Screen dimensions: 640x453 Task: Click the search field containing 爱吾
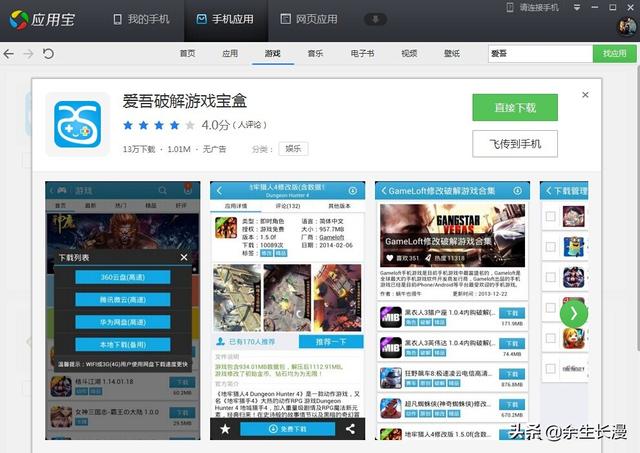[x=538, y=53]
